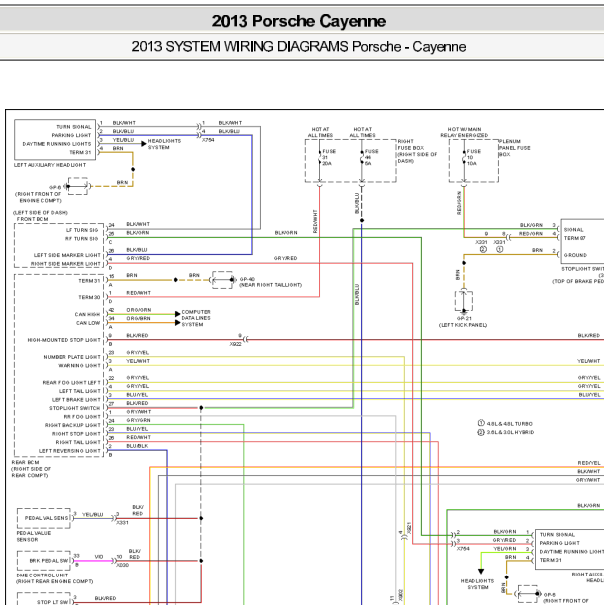Screen dimensions: 604x605
Task: Click the "ORG/GRN" wire color label
Action: click(139, 310)
